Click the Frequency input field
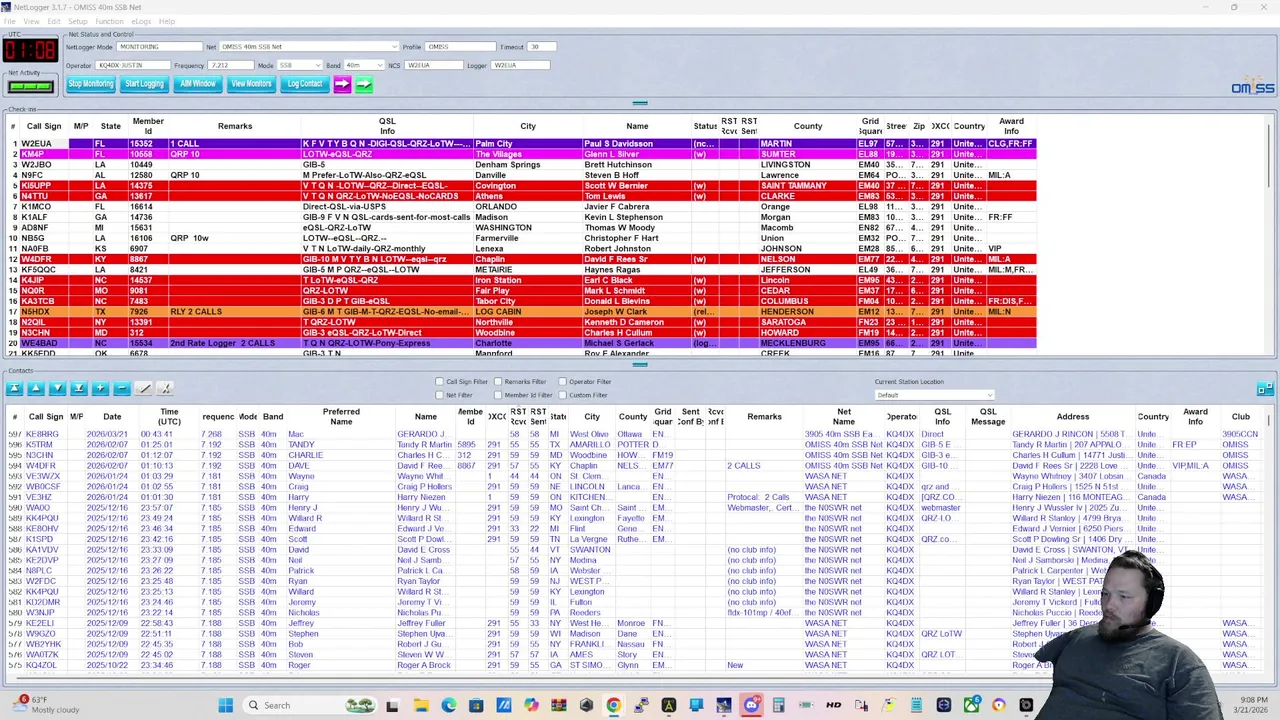This screenshot has width=1280, height=720. click(x=230, y=65)
